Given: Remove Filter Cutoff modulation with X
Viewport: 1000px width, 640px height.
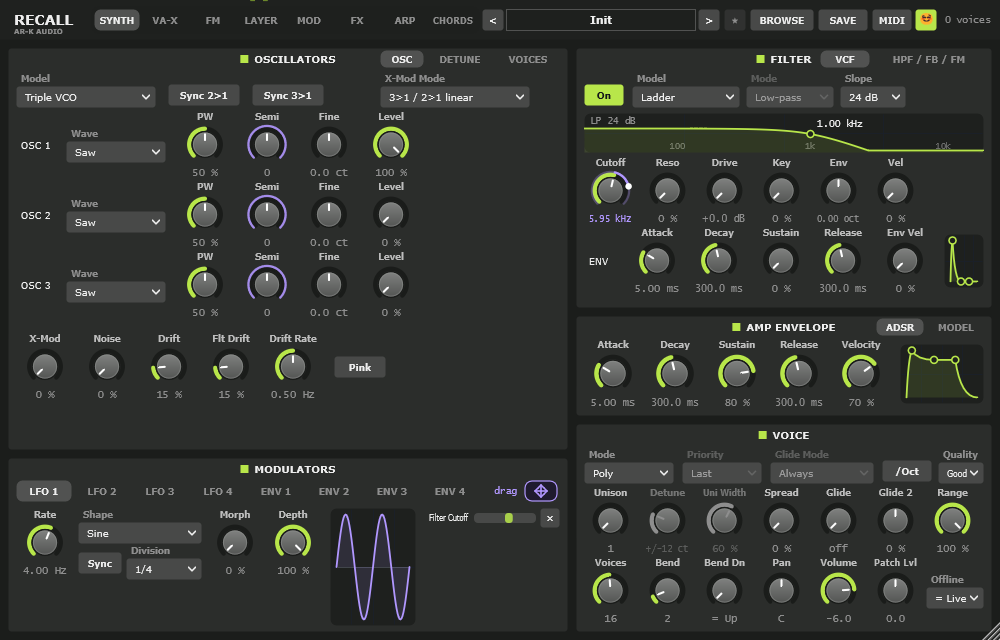Looking at the screenshot, I should [550, 518].
